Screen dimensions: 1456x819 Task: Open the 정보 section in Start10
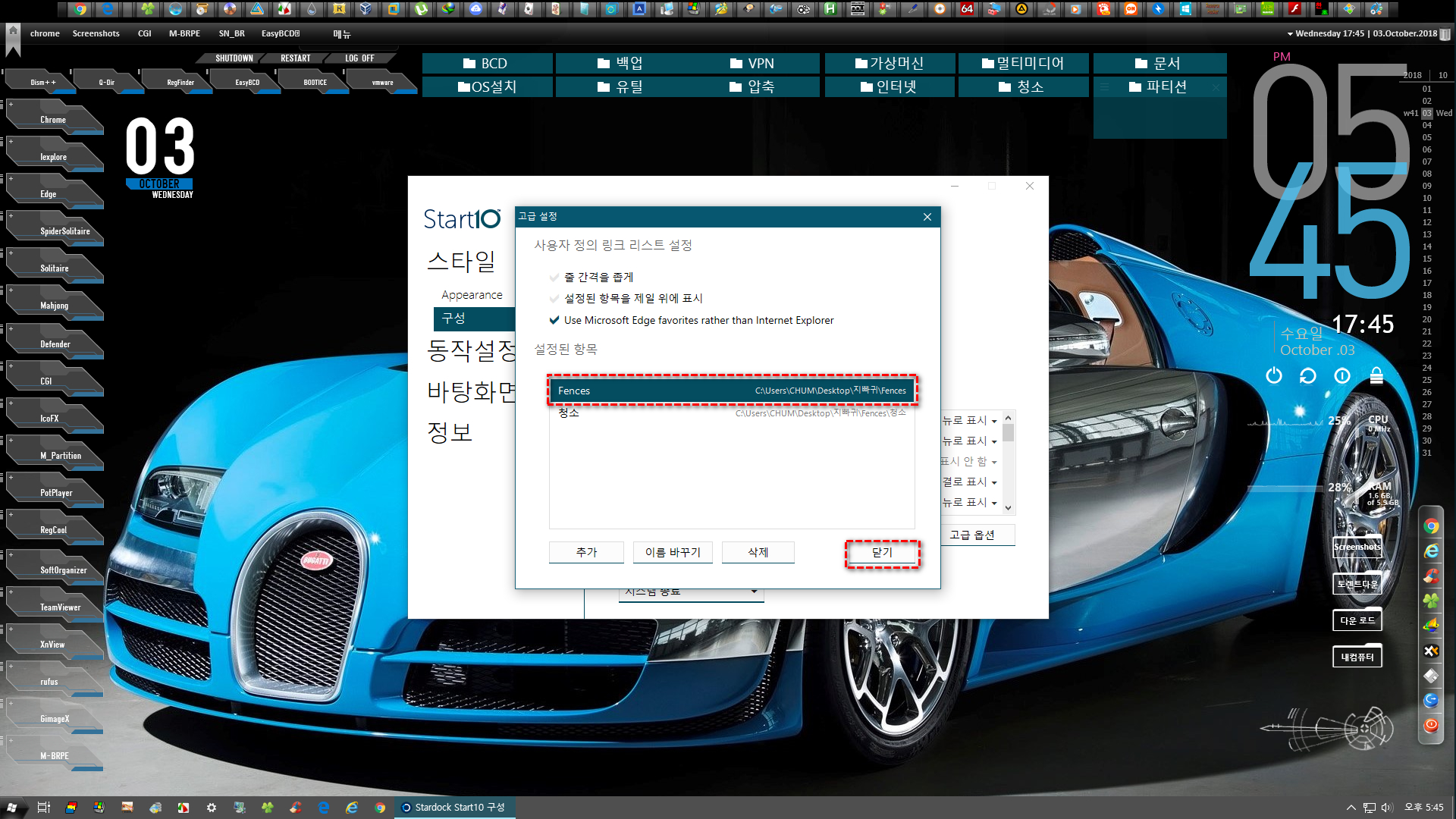pyautogui.click(x=450, y=432)
